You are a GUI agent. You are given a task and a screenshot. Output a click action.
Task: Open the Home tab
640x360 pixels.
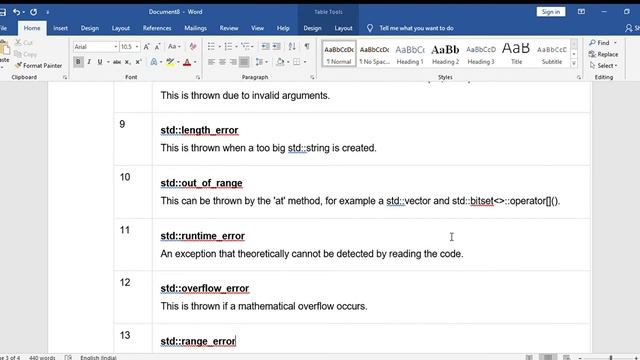pyautogui.click(x=32, y=28)
